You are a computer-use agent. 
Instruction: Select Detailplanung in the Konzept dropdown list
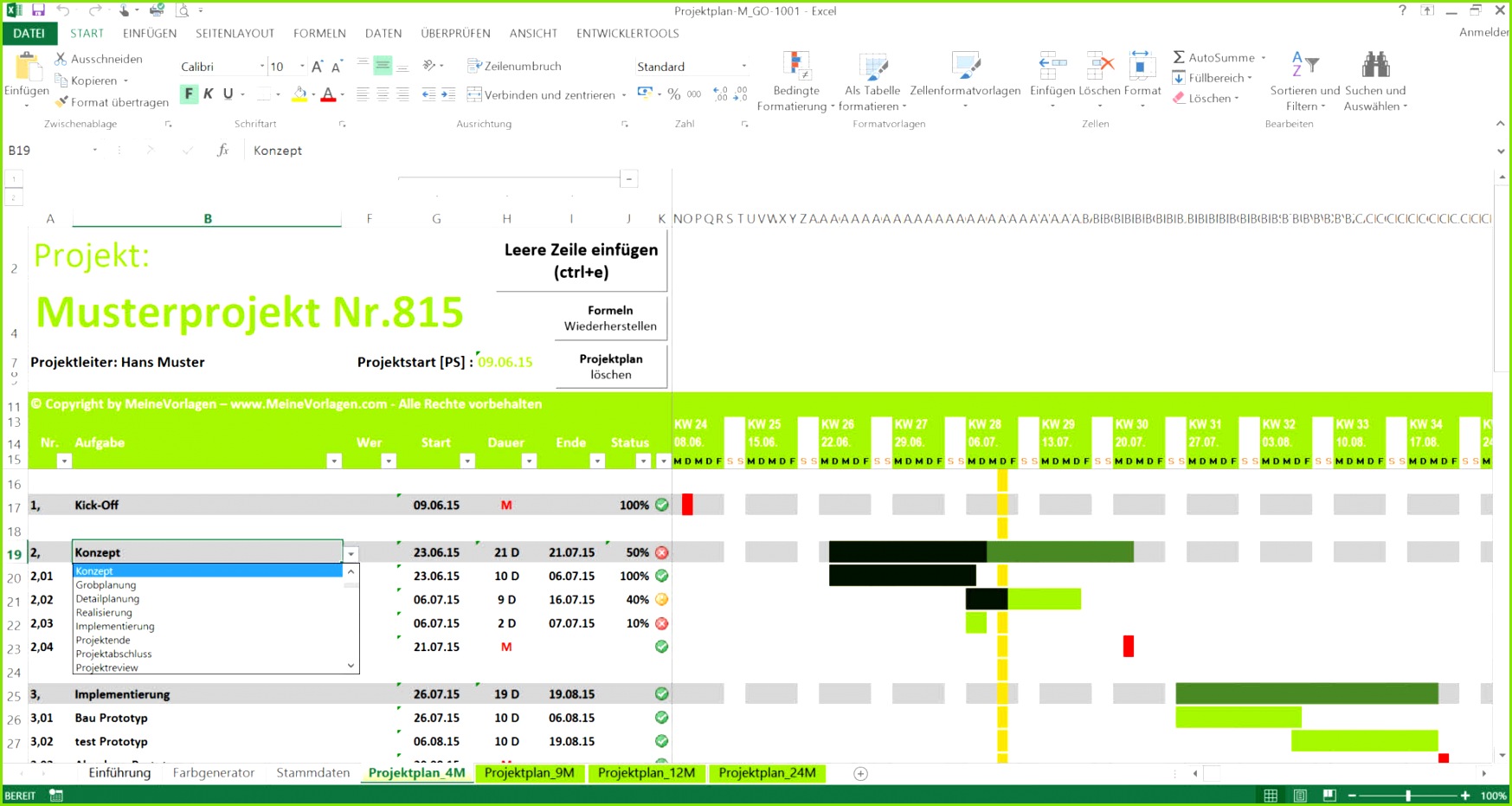pyautogui.click(x=107, y=598)
